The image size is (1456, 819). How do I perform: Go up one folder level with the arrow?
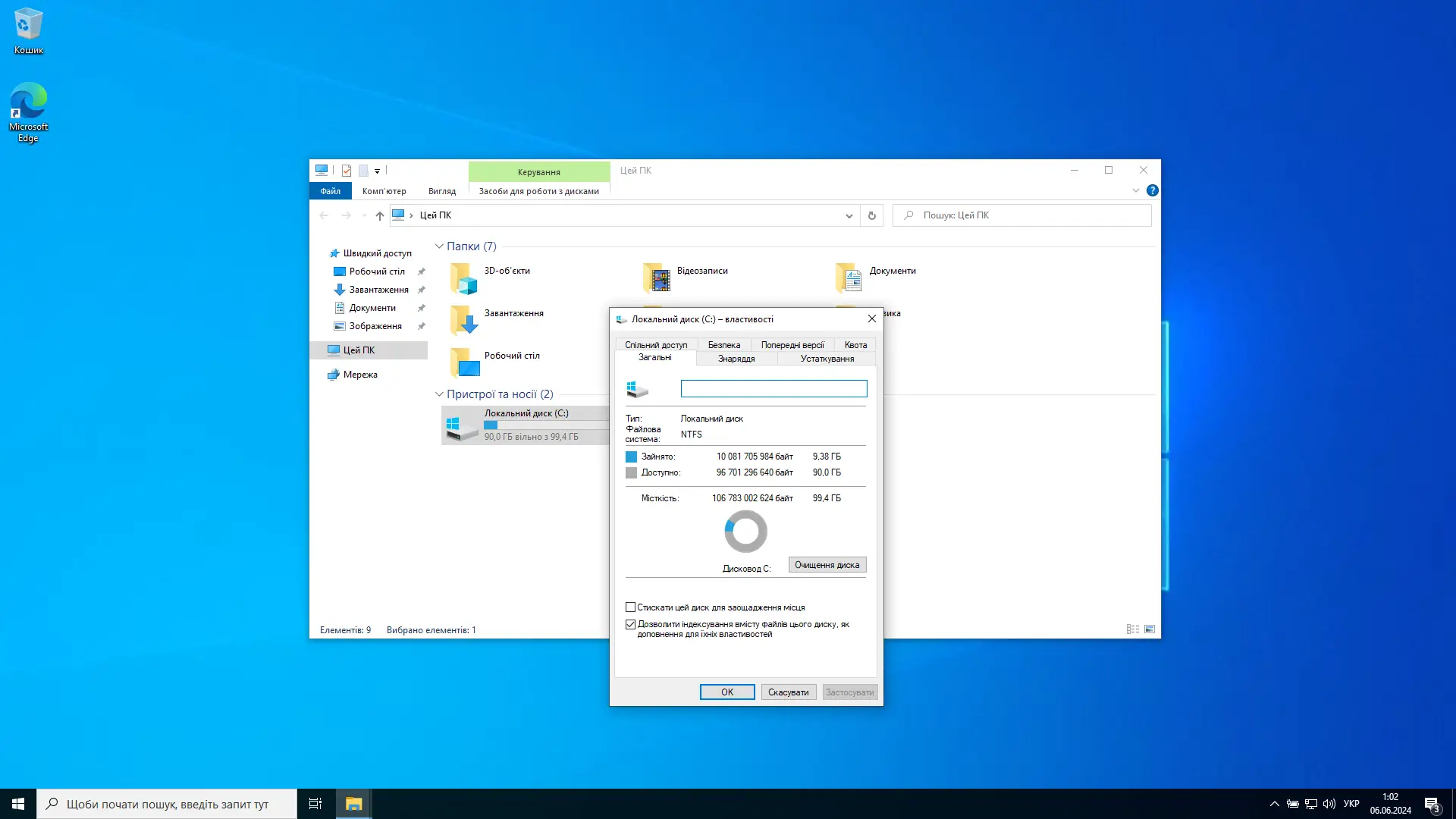(379, 215)
